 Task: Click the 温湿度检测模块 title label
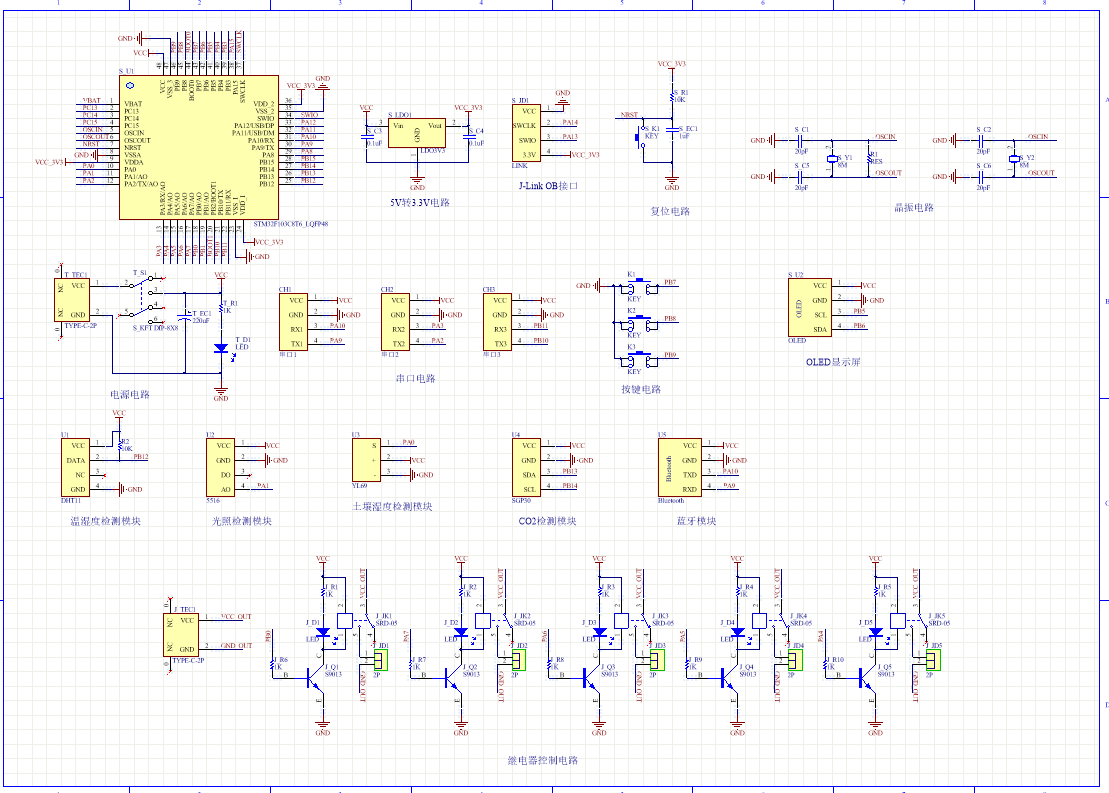[105, 521]
